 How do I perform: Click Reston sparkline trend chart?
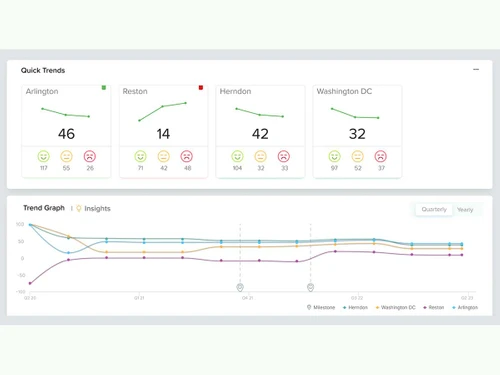point(162,111)
